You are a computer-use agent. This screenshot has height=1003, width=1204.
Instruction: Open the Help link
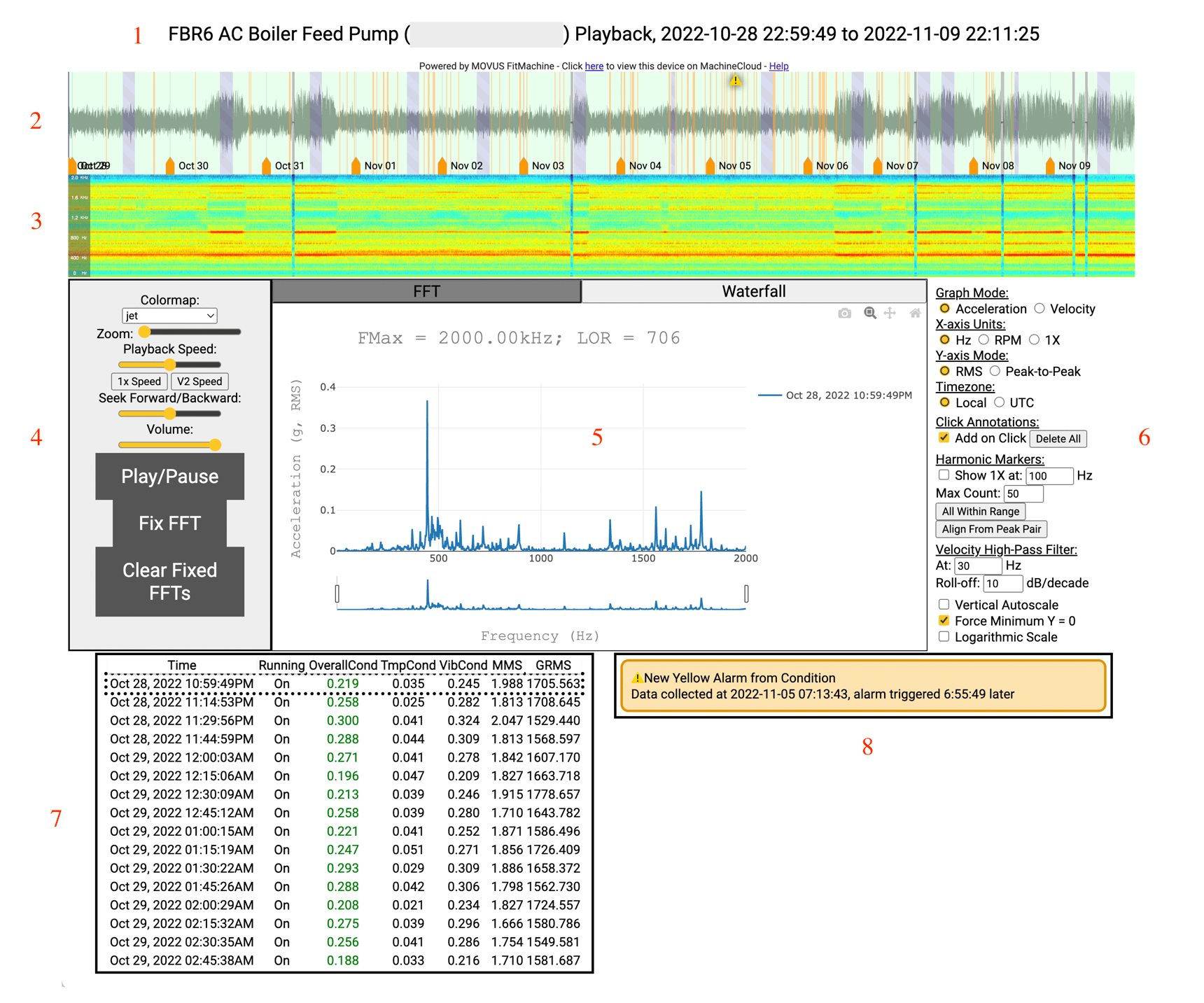point(778,66)
